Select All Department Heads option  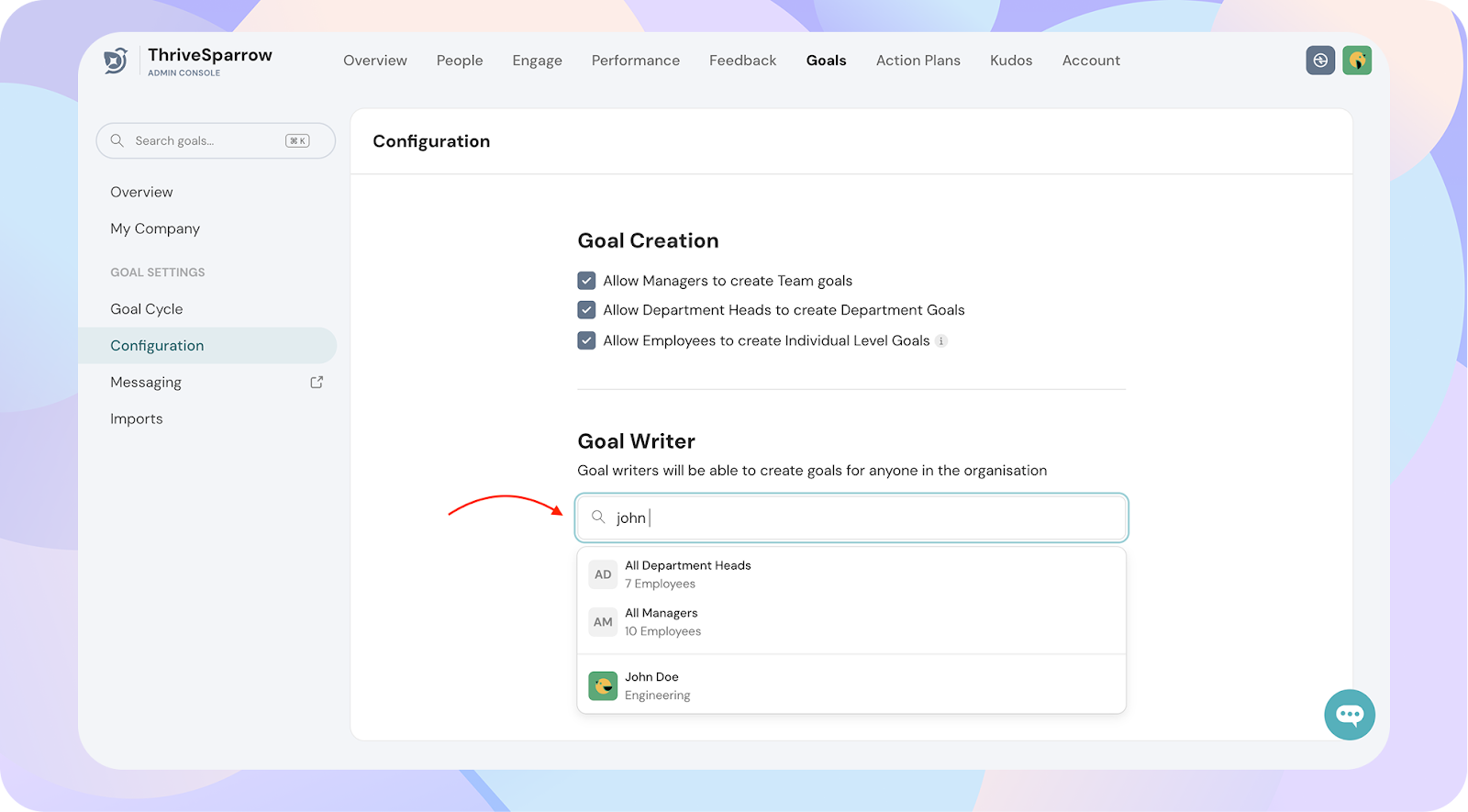(x=851, y=574)
